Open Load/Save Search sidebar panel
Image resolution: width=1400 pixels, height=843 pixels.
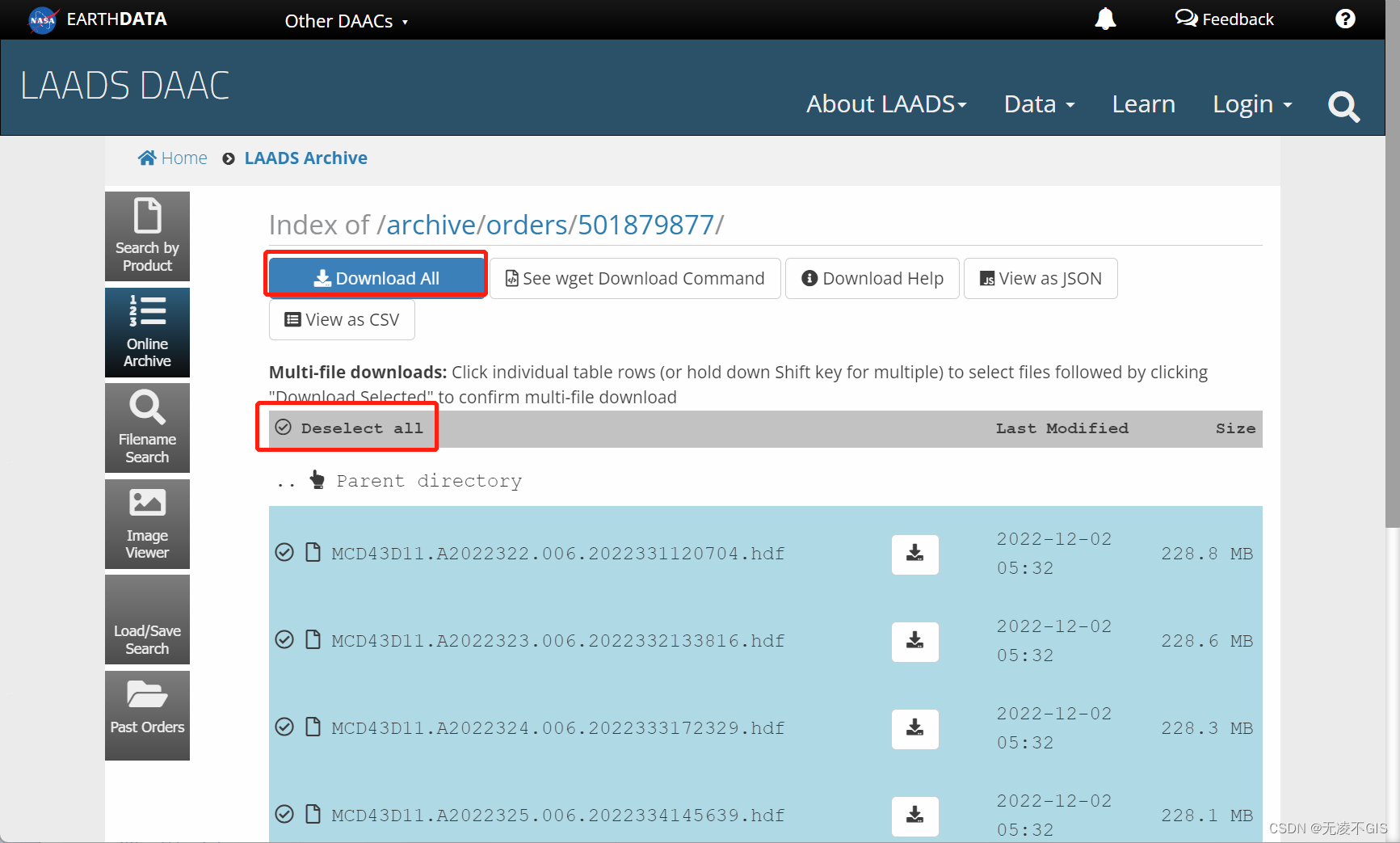click(x=147, y=619)
